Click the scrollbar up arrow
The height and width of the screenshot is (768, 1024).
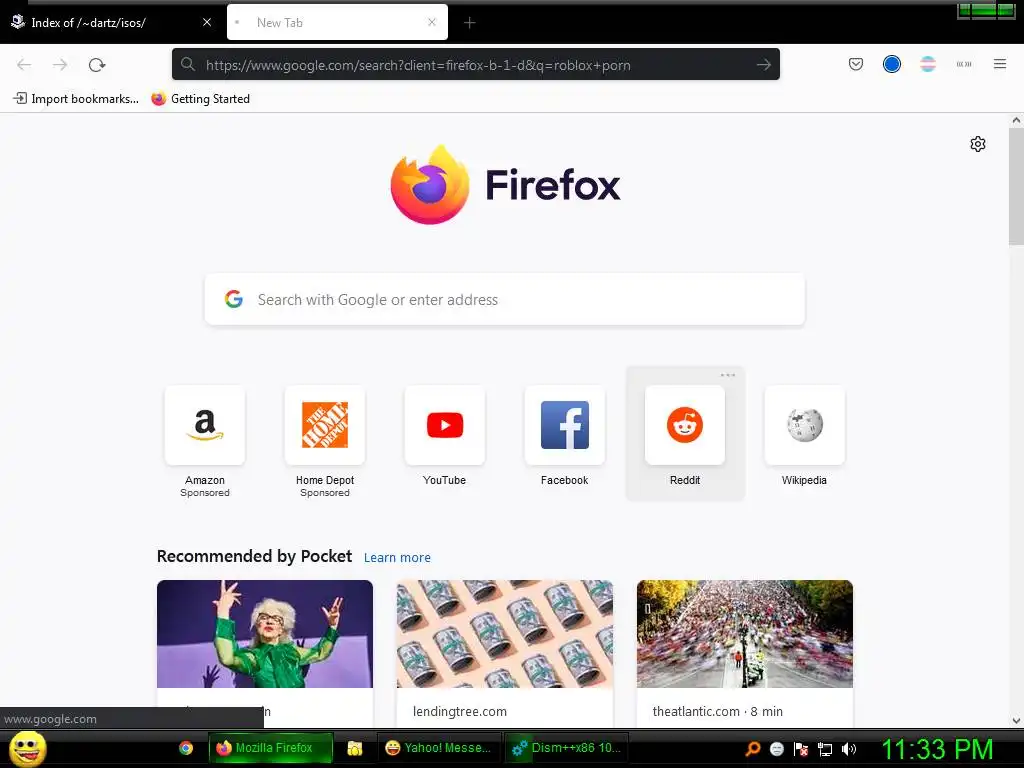(x=1016, y=121)
